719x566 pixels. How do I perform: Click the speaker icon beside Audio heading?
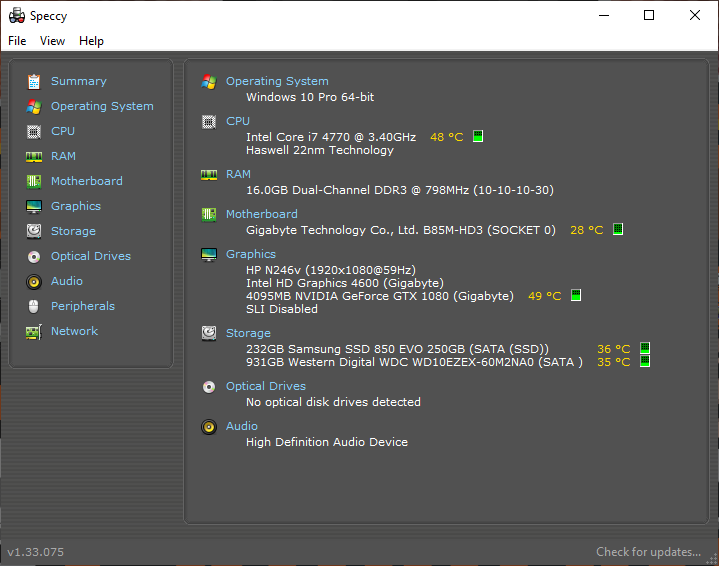pyautogui.click(x=209, y=427)
